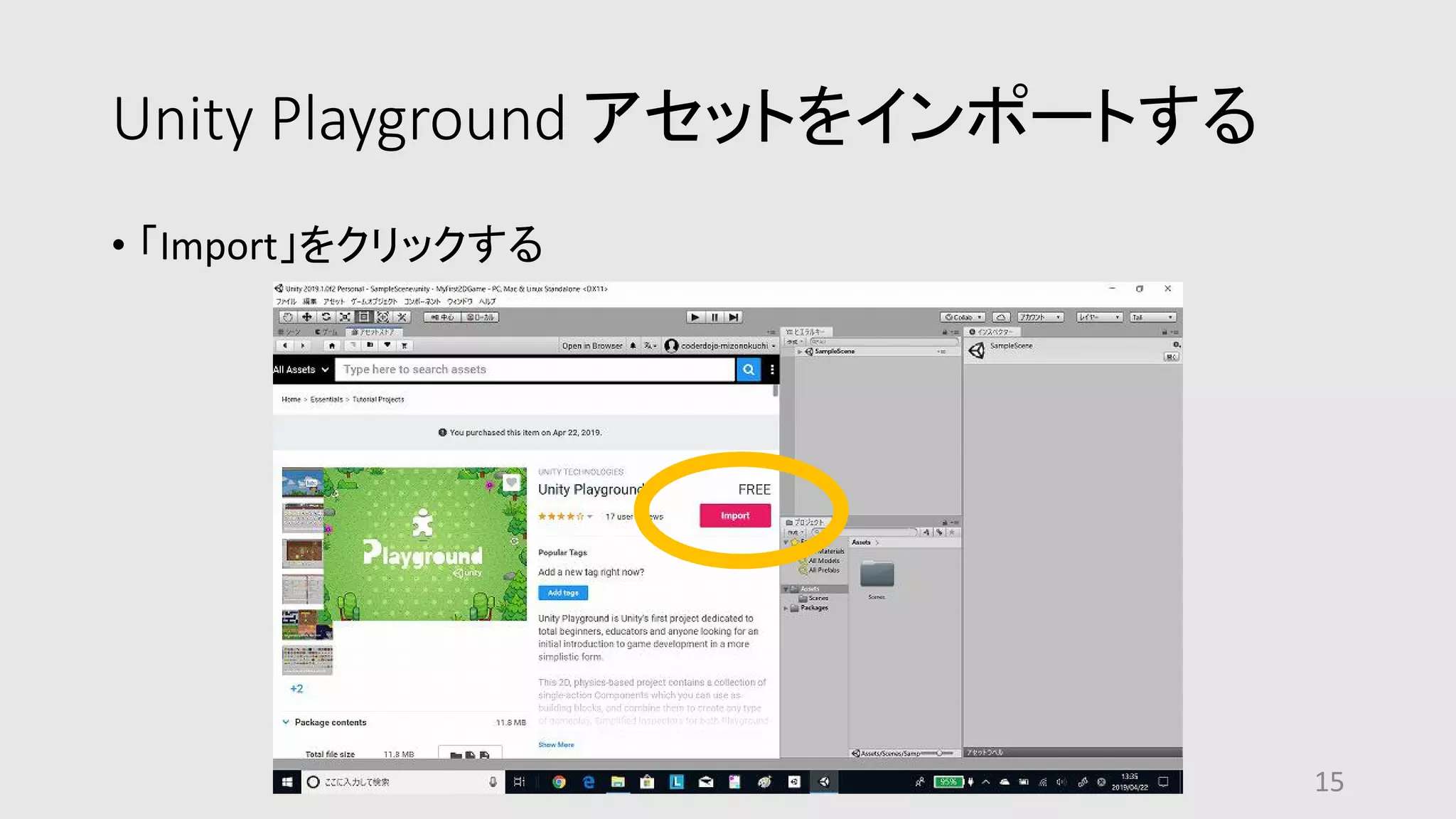The image size is (1456, 819).
Task: Select the Hand tool in Unity toolbar
Action: point(287,317)
